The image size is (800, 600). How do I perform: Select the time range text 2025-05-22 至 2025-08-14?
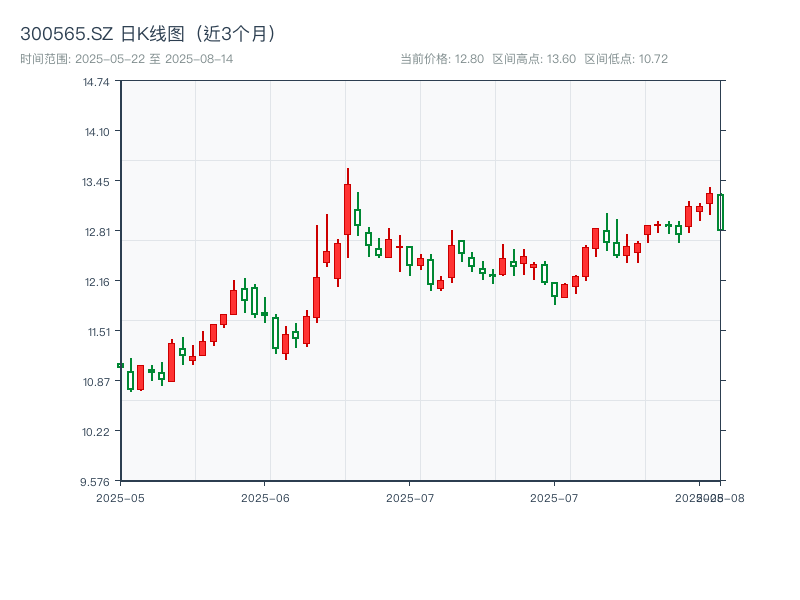(x=127, y=59)
